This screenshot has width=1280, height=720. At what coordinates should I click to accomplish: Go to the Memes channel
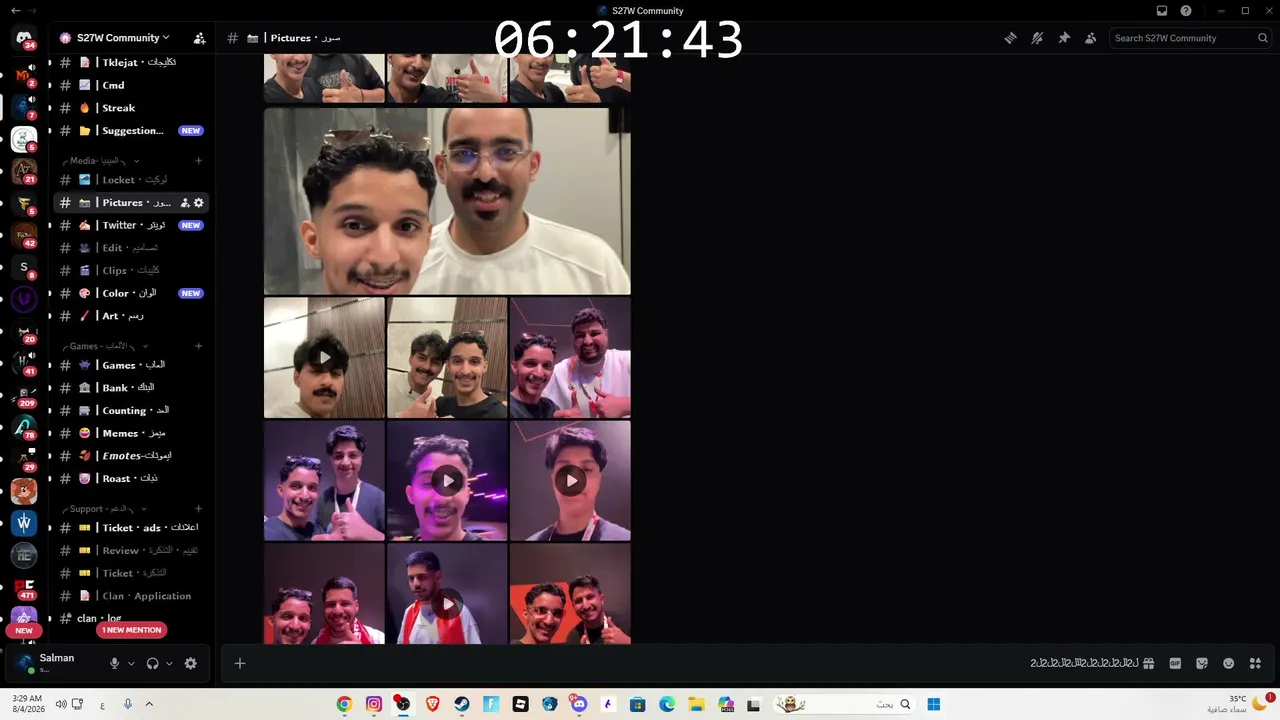click(x=130, y=433)
